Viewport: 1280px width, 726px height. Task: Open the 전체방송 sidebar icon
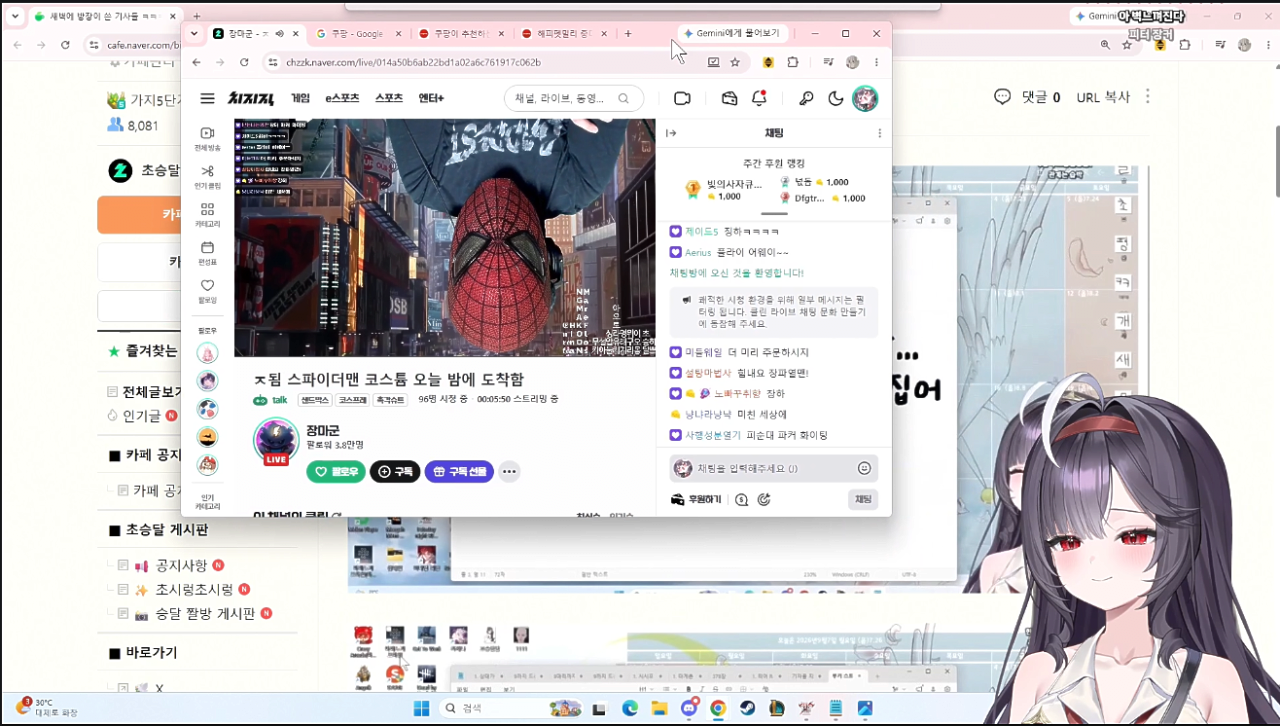pyautogui.click(x=207, y=138)
